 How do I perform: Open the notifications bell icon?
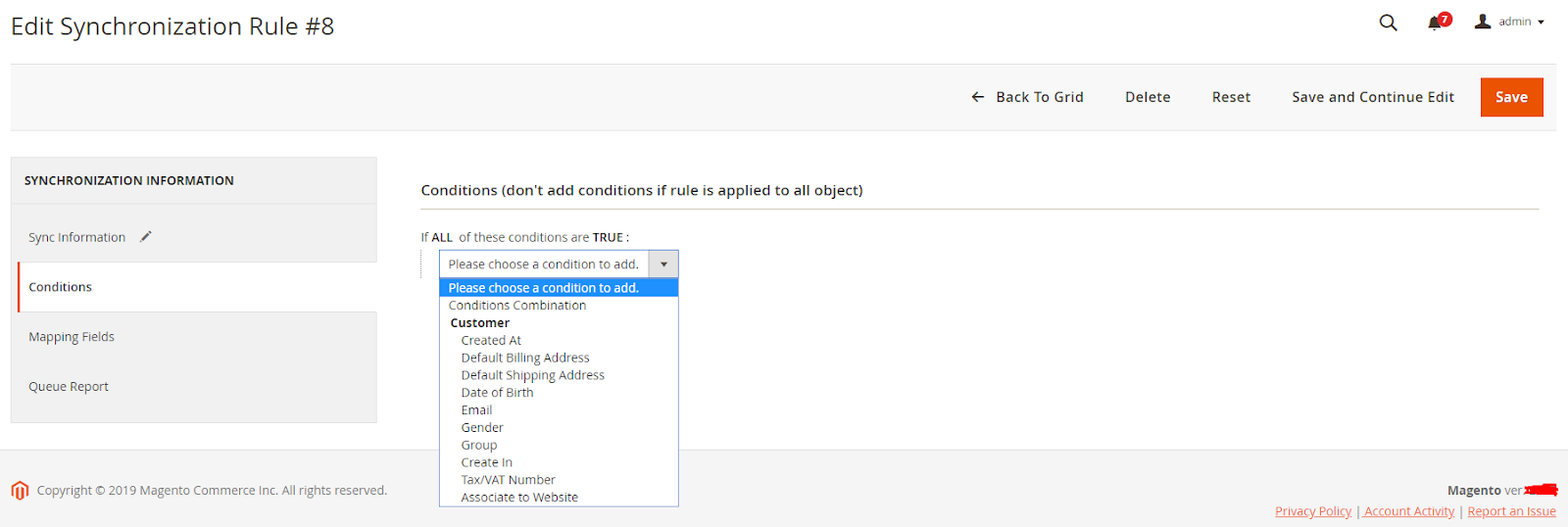point(1435,24)
